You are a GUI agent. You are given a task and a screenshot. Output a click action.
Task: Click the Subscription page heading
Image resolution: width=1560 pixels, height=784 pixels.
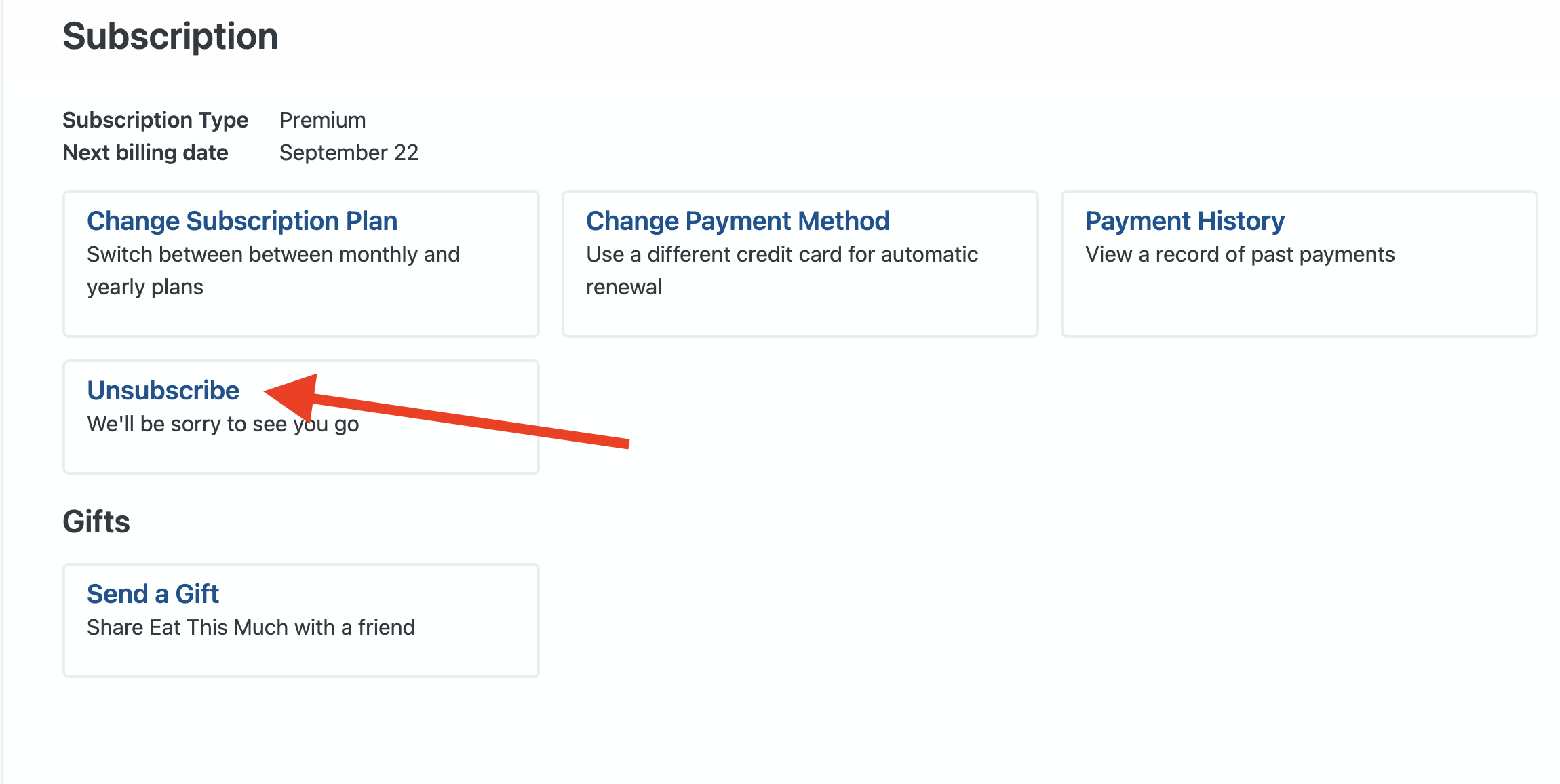pyautogui.click(x=170, y=36)
